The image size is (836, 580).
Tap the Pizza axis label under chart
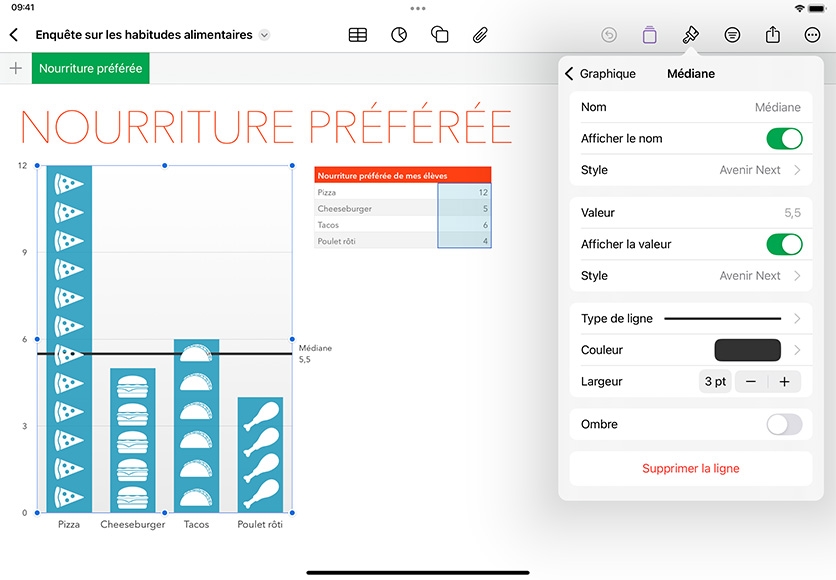[x=69, y=525]
